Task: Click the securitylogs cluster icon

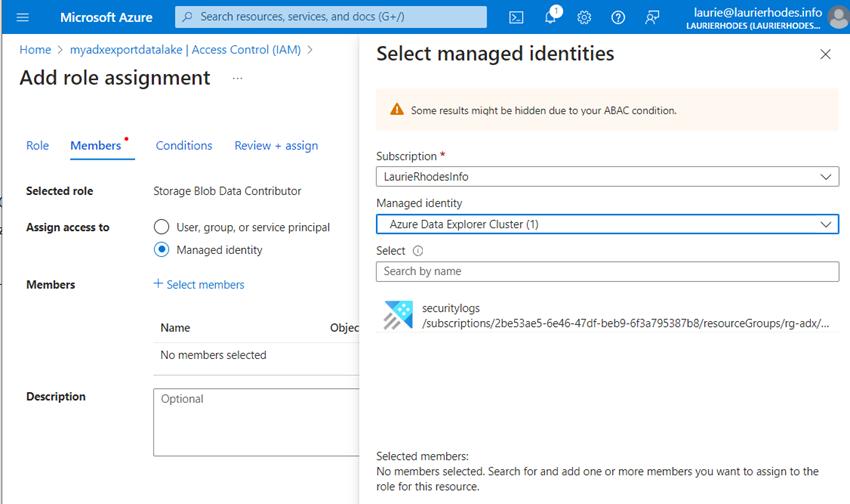Action: pos(398,315)
